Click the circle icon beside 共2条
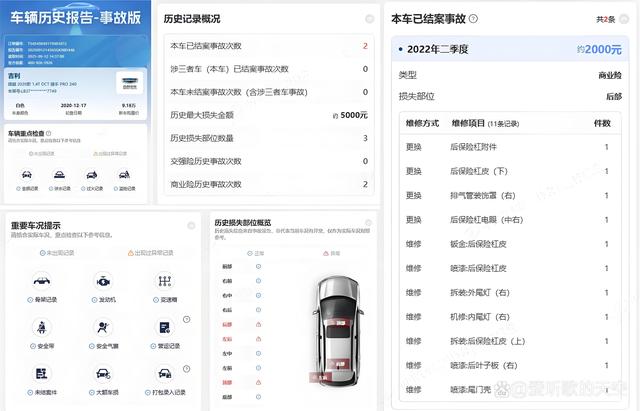The image size is (640, 411). [624, 19]
